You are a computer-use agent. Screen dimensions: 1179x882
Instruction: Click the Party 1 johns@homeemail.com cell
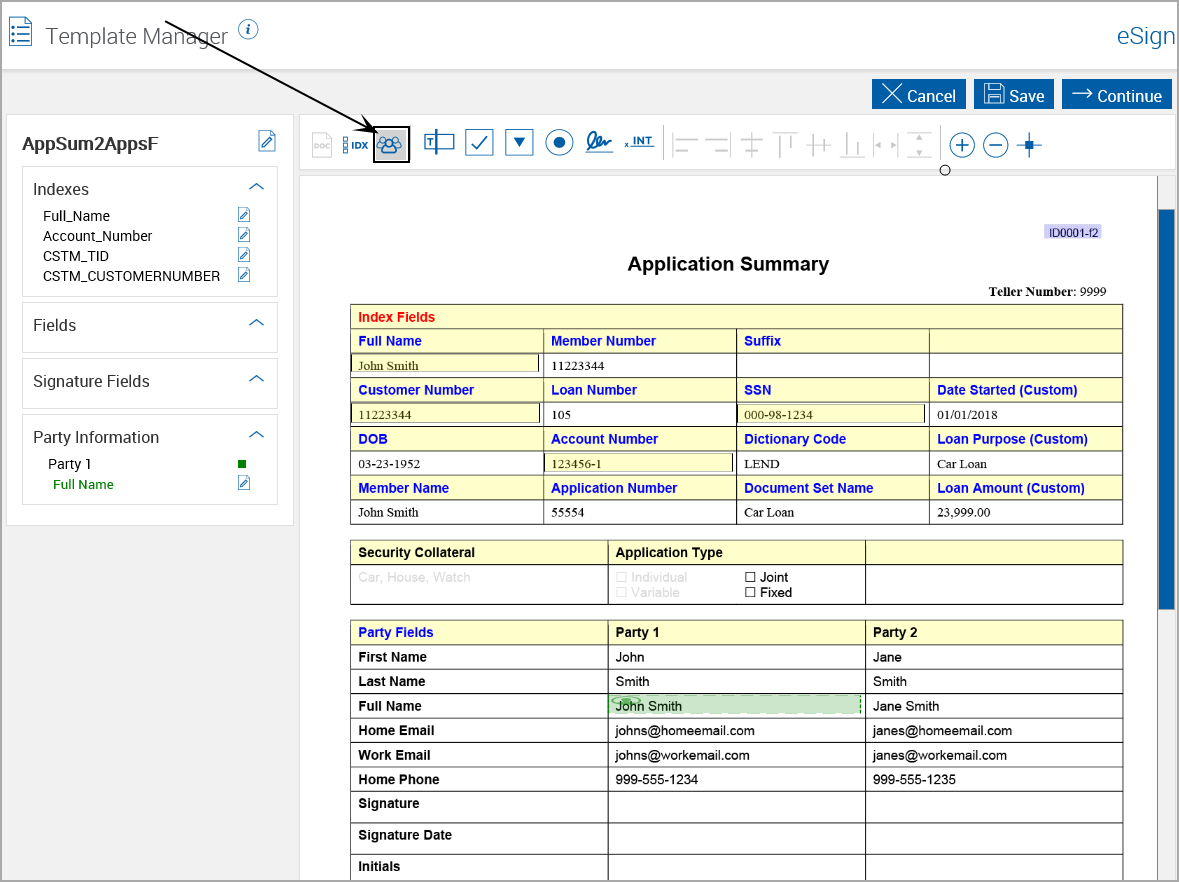coord(736,730)
